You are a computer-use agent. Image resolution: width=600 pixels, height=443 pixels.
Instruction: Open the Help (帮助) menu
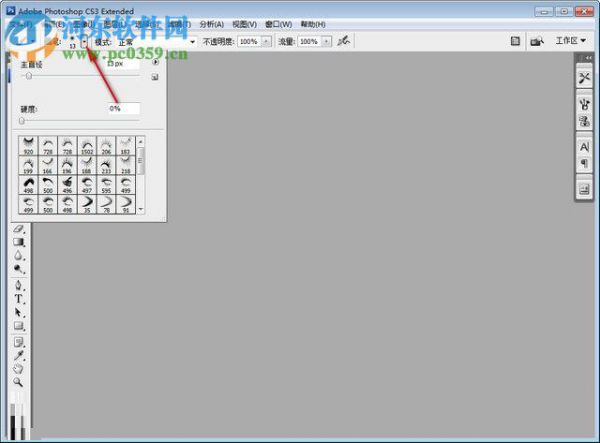pyautogui.click(x=313, y=24)
